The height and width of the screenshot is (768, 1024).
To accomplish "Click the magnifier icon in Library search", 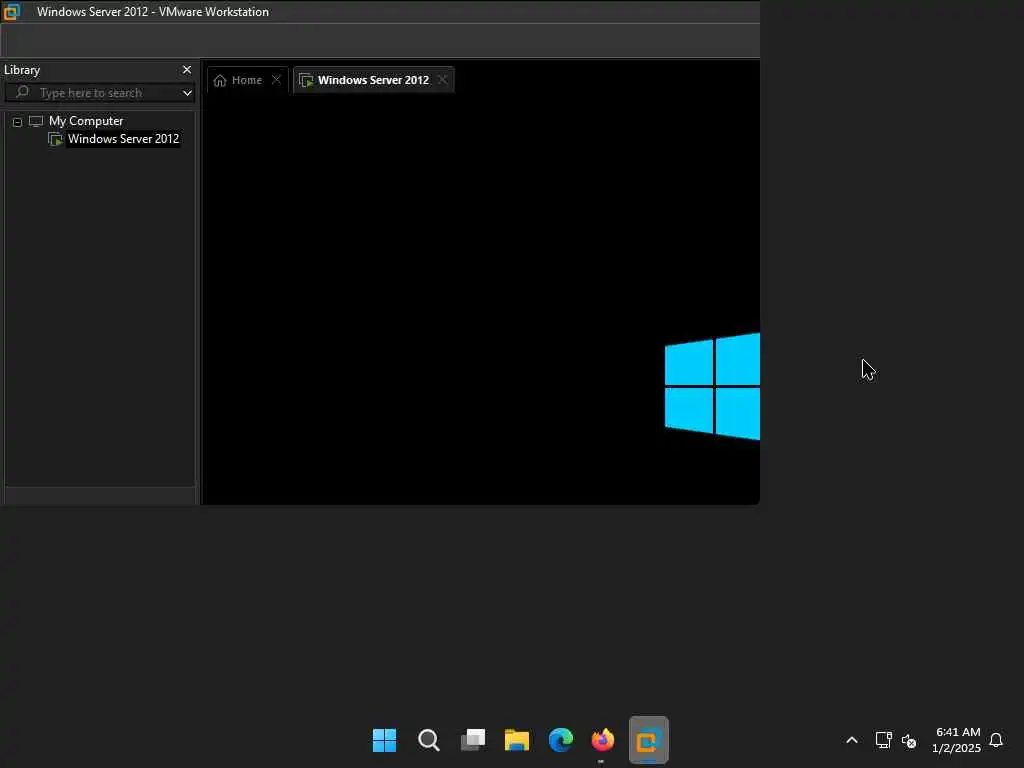I will pos(23,91).
